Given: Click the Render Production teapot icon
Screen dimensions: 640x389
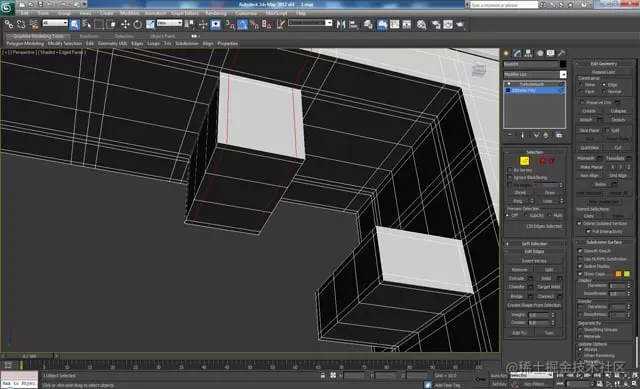Looking at the screenshot, I should pyautogui.click(x=460, y=24).
